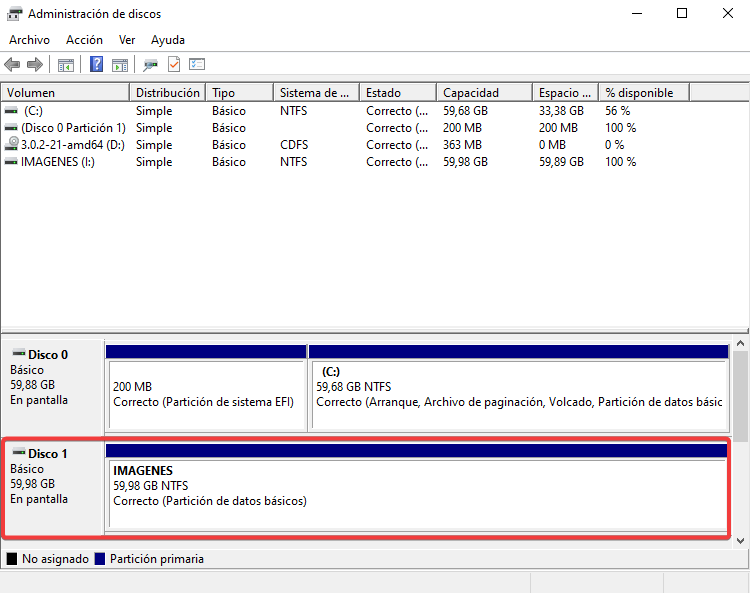The image size is (750, 593).
Task: Toggle the action pane toolbar icon
Action: pos(120,65)
